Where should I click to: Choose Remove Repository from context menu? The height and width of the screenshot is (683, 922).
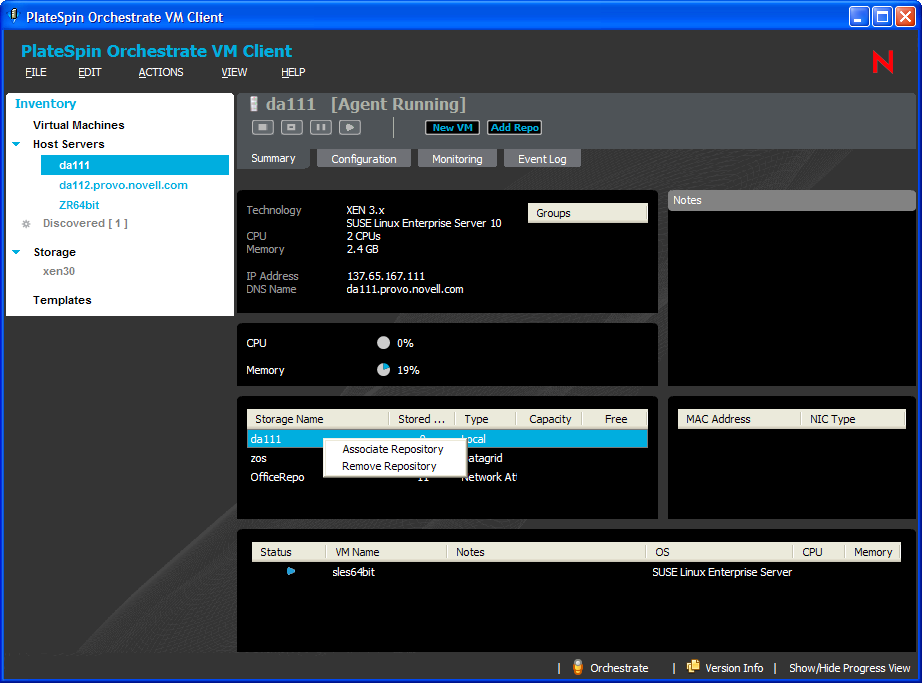click(389, 466)
